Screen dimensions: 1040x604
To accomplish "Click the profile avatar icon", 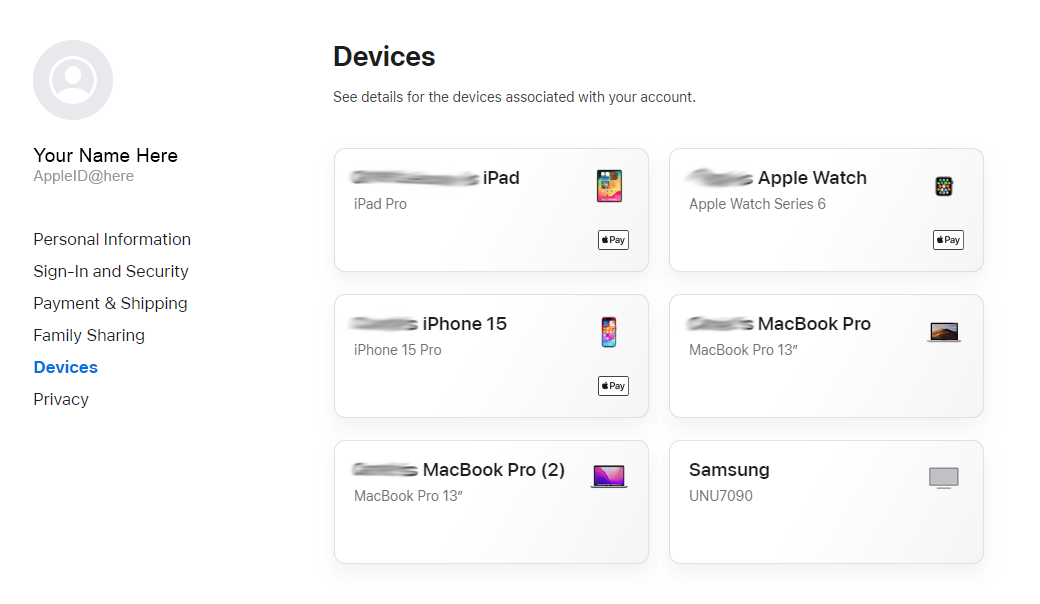I will coord(73,80).
